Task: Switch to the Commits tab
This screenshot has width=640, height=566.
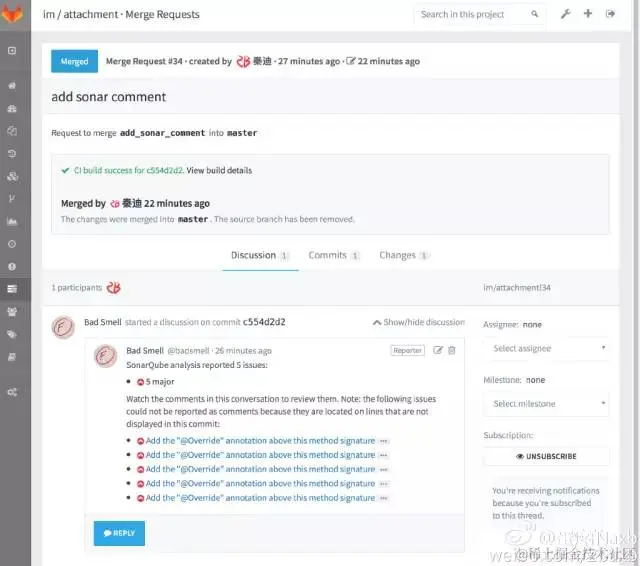Action: pos(333,255)
